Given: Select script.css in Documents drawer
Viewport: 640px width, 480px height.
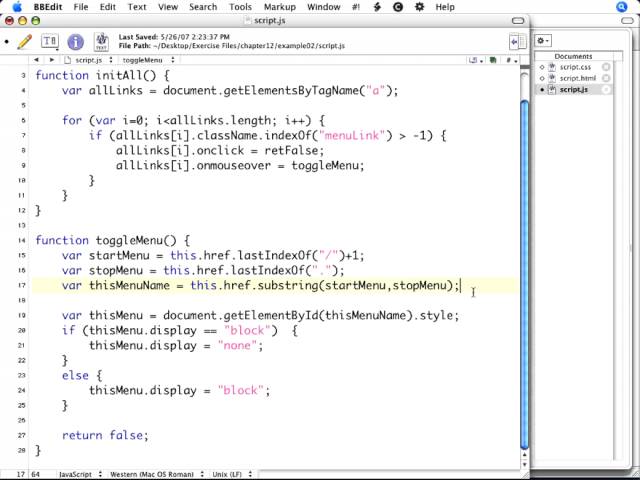Looking at the screenshot, I should 575,67.
